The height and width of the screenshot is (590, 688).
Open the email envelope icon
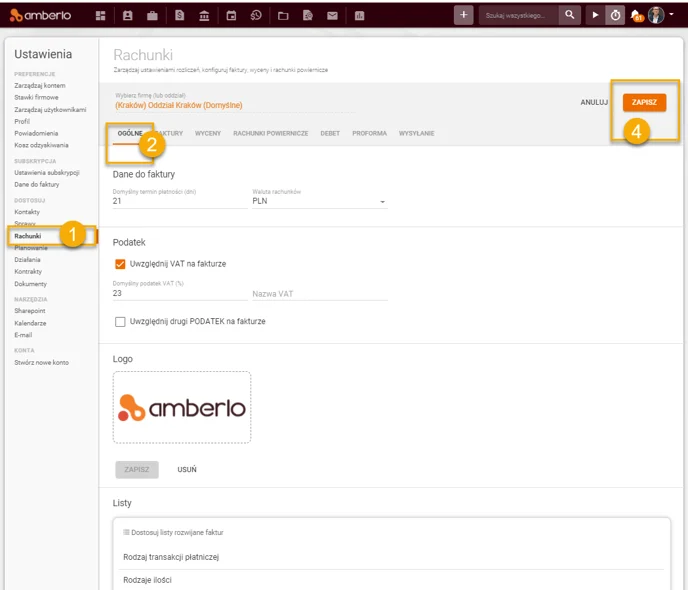point(332,16)
